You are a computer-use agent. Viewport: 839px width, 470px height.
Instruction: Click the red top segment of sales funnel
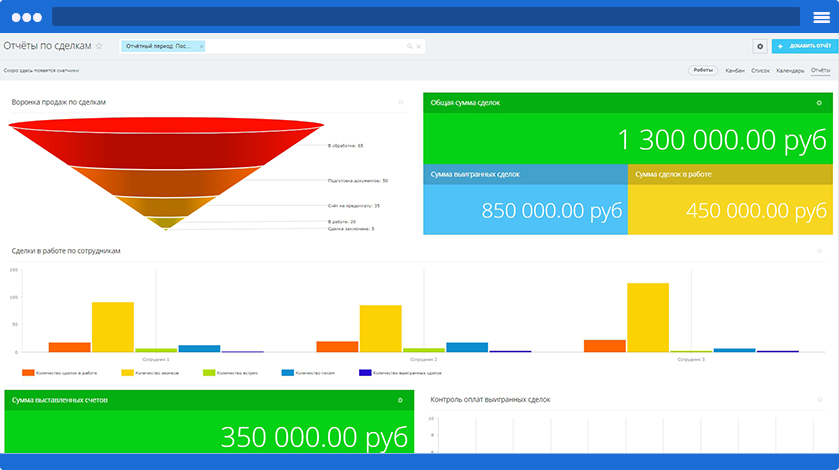tap(166, 140)
